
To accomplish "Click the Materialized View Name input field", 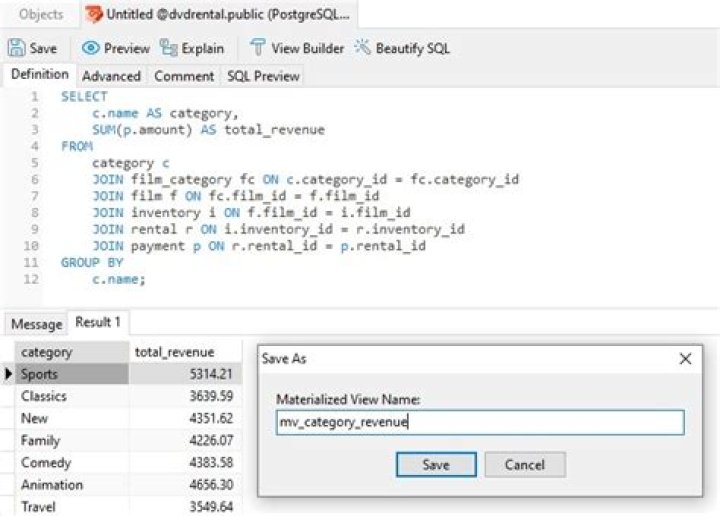I will tap(480, 422).
